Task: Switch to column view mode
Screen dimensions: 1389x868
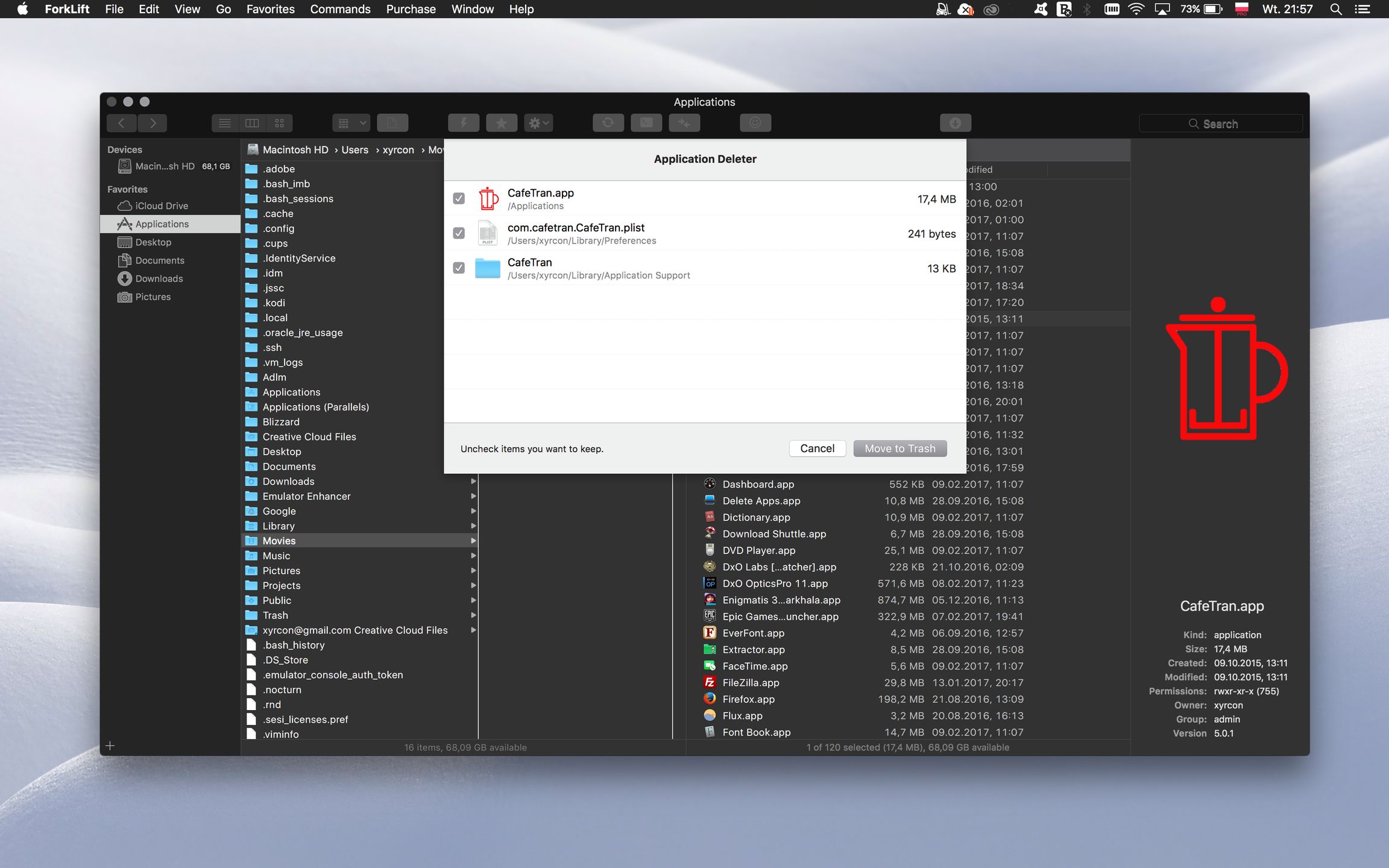Action: pyautogui.click(x=252, y=123)
